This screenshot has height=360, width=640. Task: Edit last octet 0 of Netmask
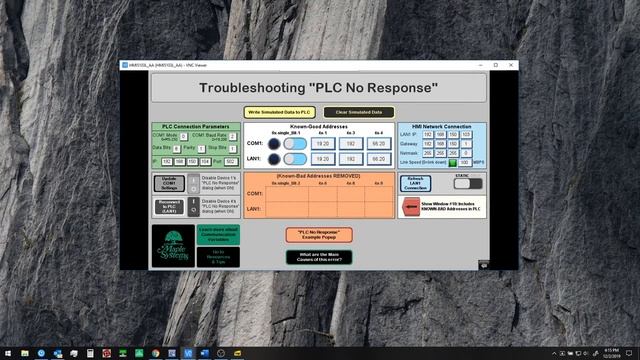pos(466,153)
